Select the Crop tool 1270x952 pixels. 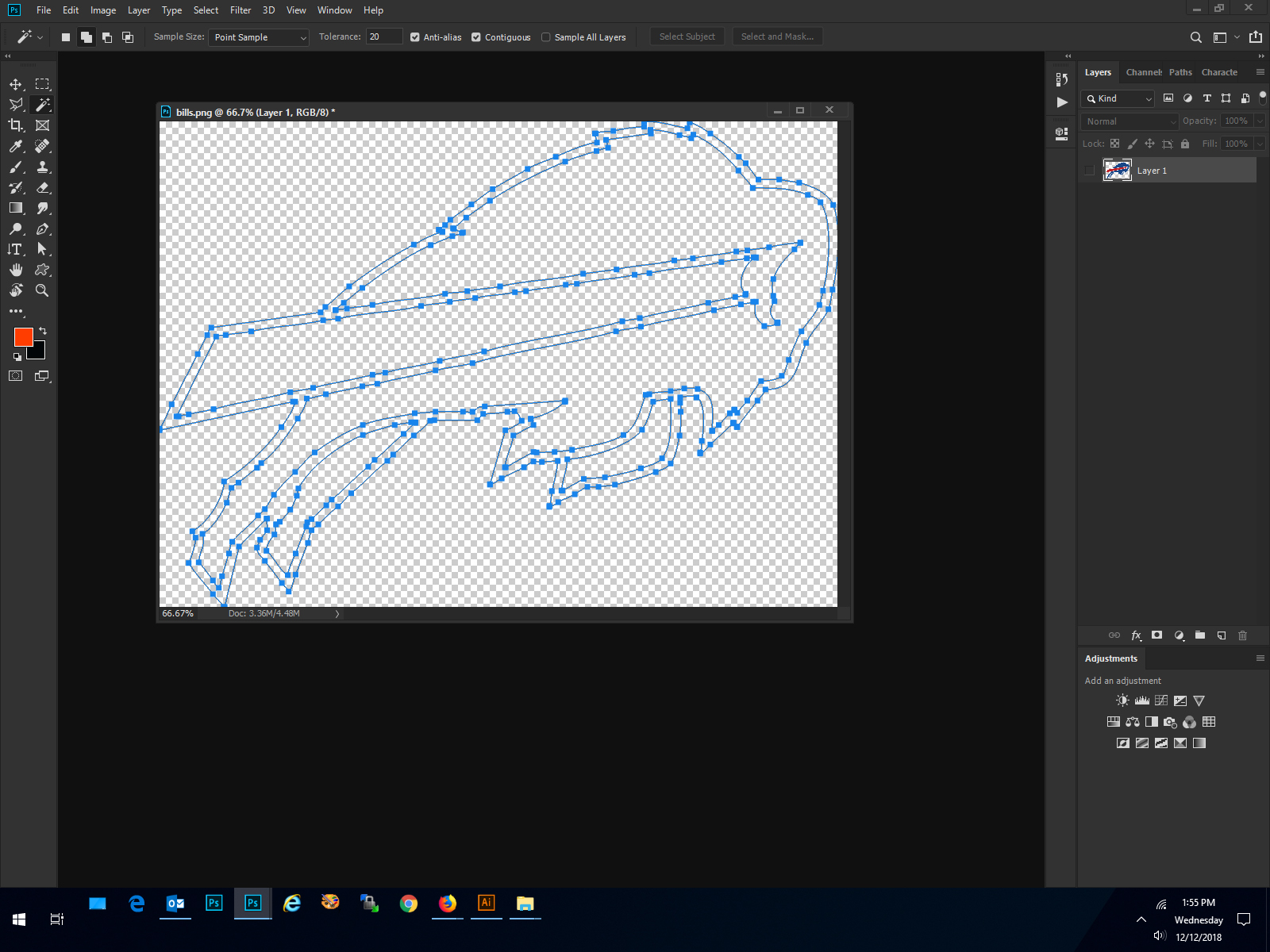[16, 125]
